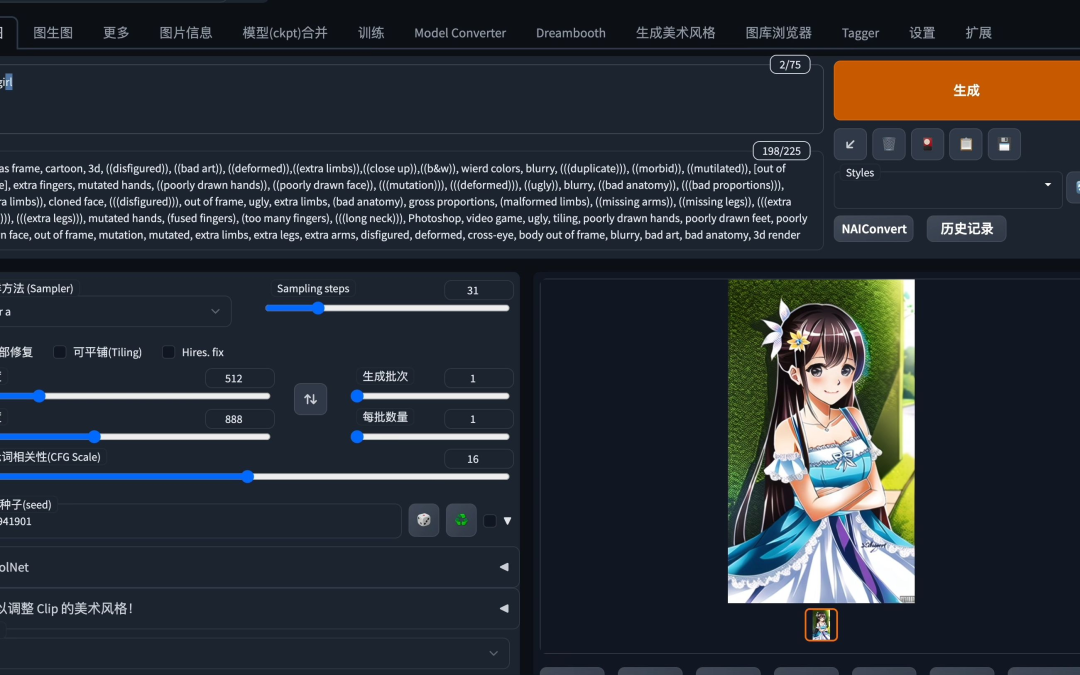Open the 训练 tab
Screen dimensions: 1080x675
click(x=371, y=32)
